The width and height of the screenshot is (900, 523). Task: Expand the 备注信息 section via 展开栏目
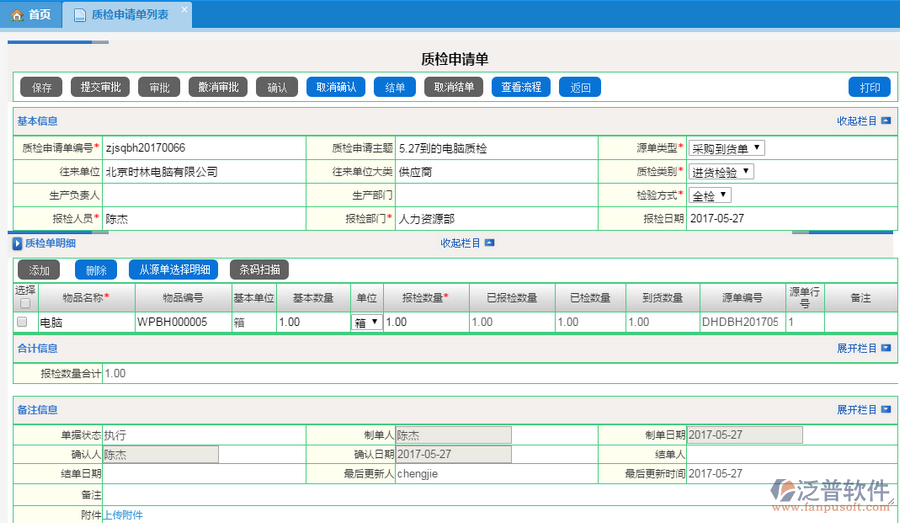[x=863, y=410]
